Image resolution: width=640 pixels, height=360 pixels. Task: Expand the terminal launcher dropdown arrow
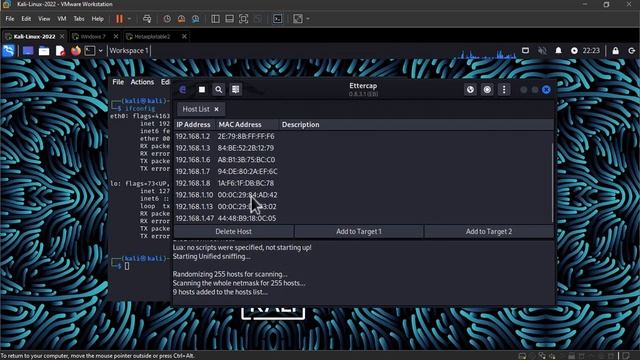point(100,51)
